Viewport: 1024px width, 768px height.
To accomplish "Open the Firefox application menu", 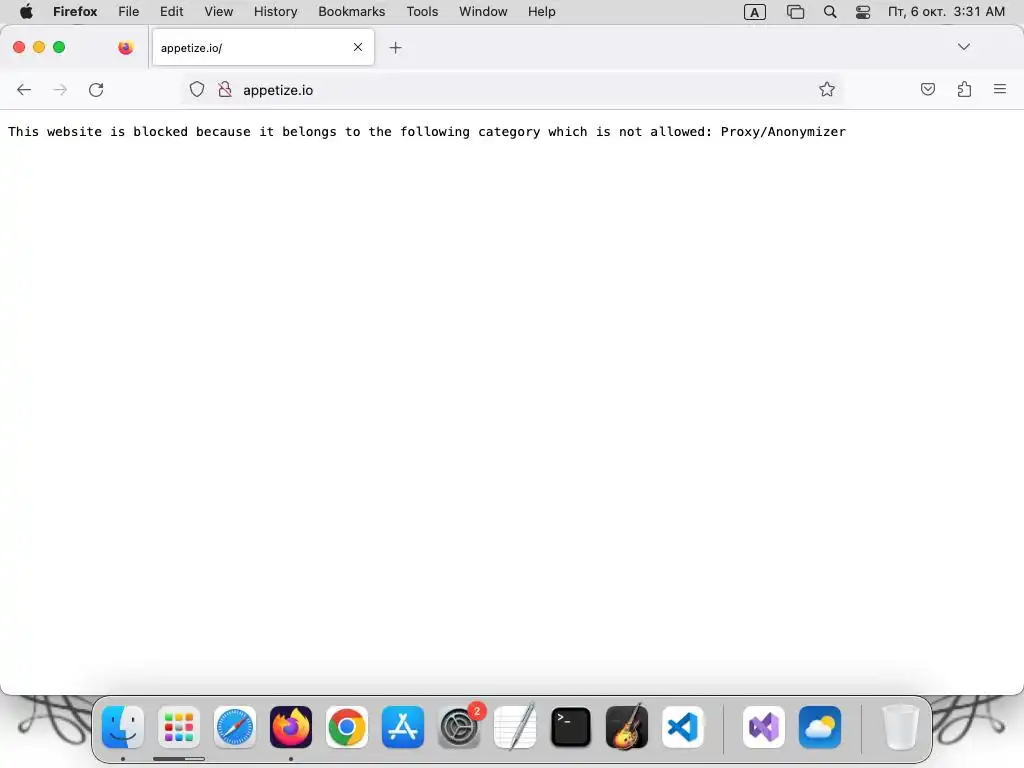I will point(1000,89).
